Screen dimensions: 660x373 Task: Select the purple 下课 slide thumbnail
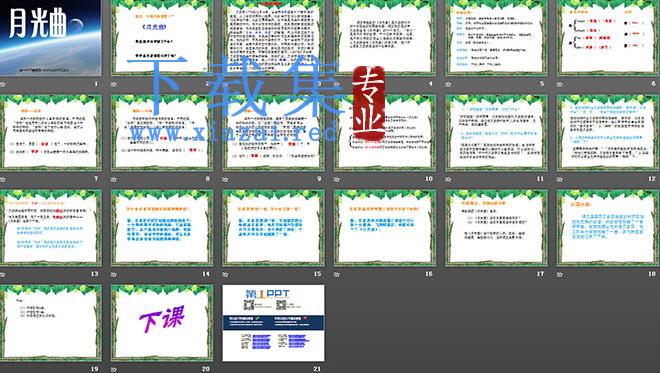tap(162, 322)
